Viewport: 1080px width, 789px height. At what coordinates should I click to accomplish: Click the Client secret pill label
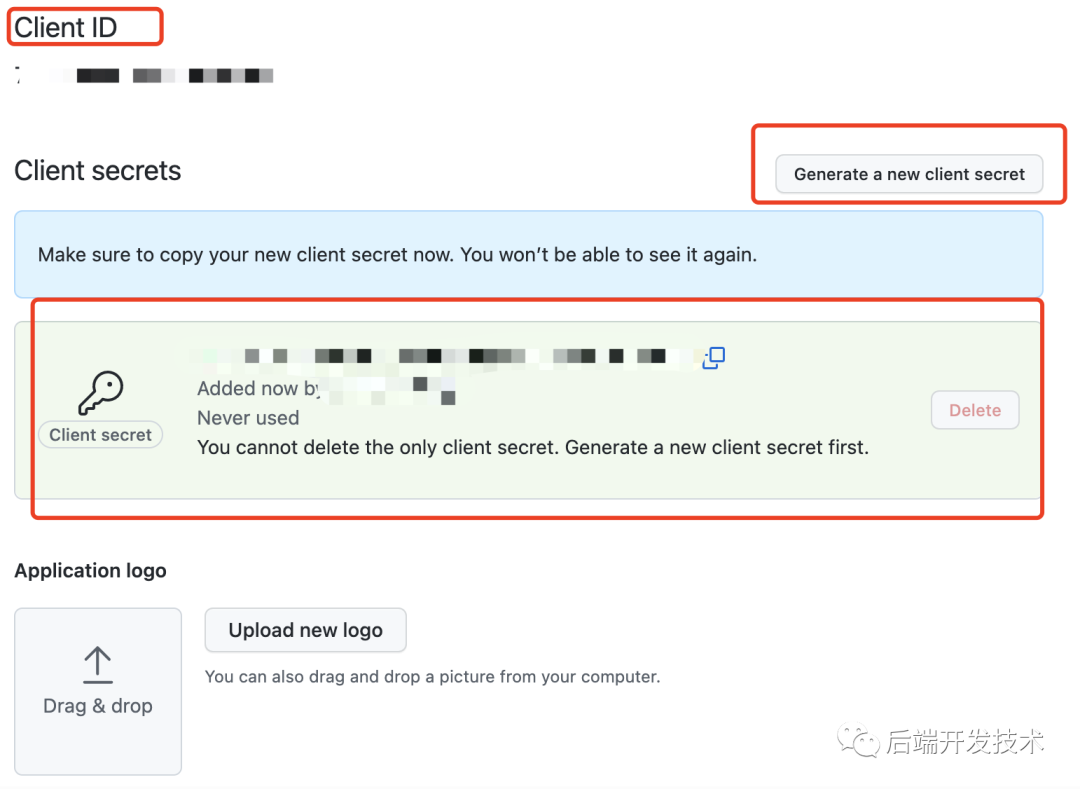pos(99,434)
